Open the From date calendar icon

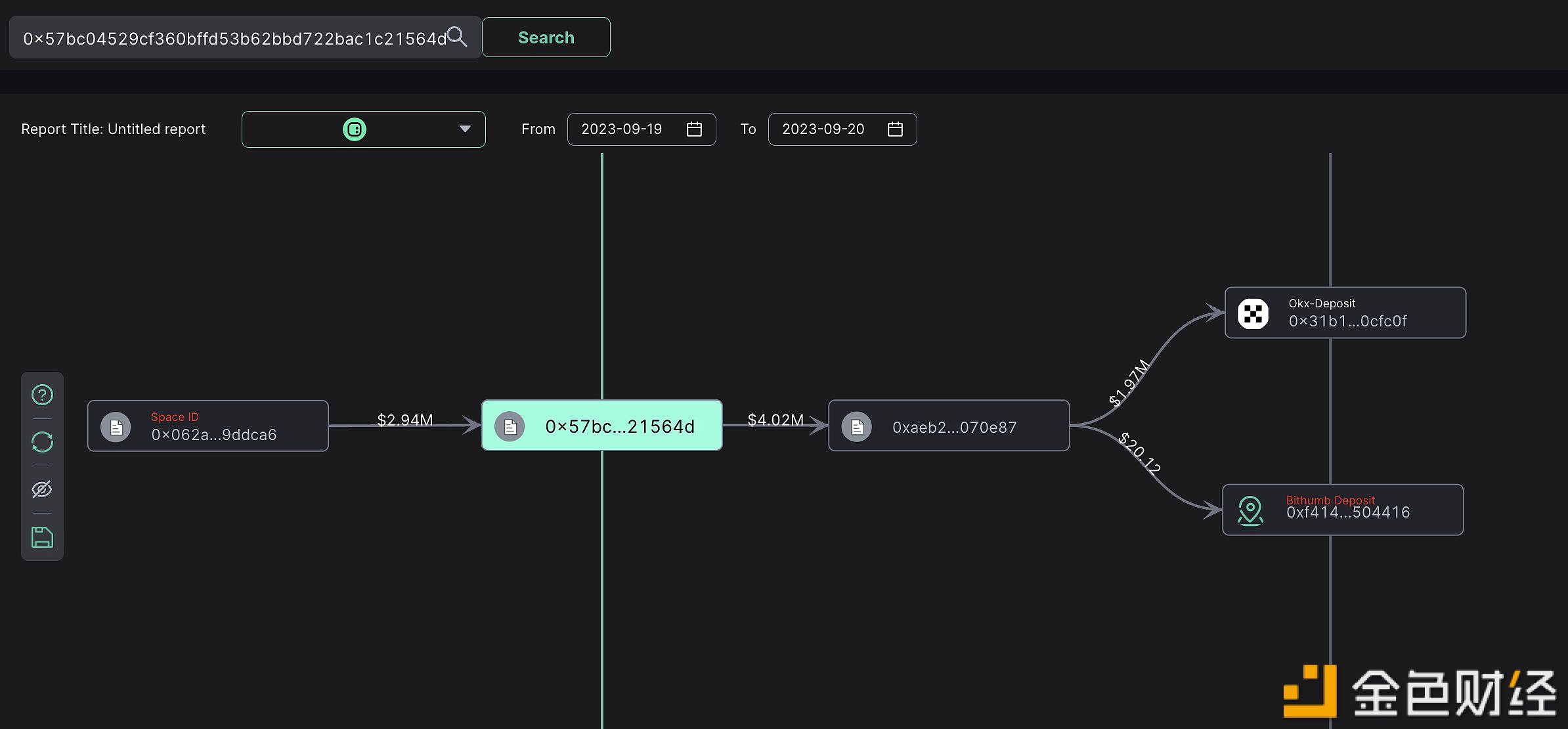click(694, 129)
